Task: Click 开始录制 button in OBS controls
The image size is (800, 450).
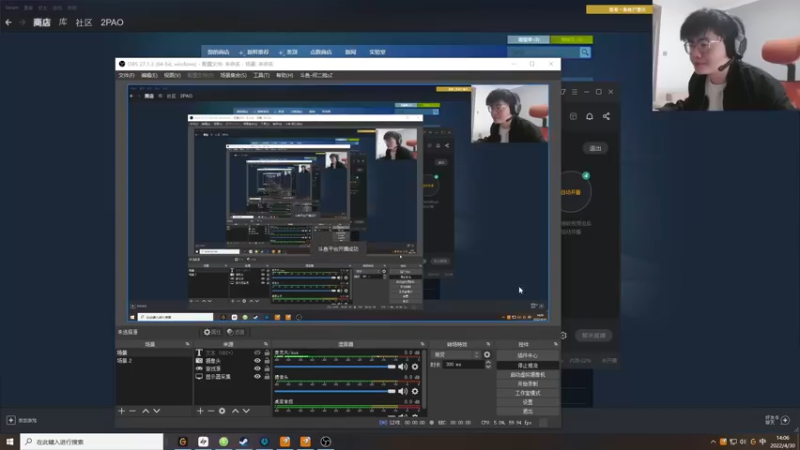Action: (x=528, y=384)
